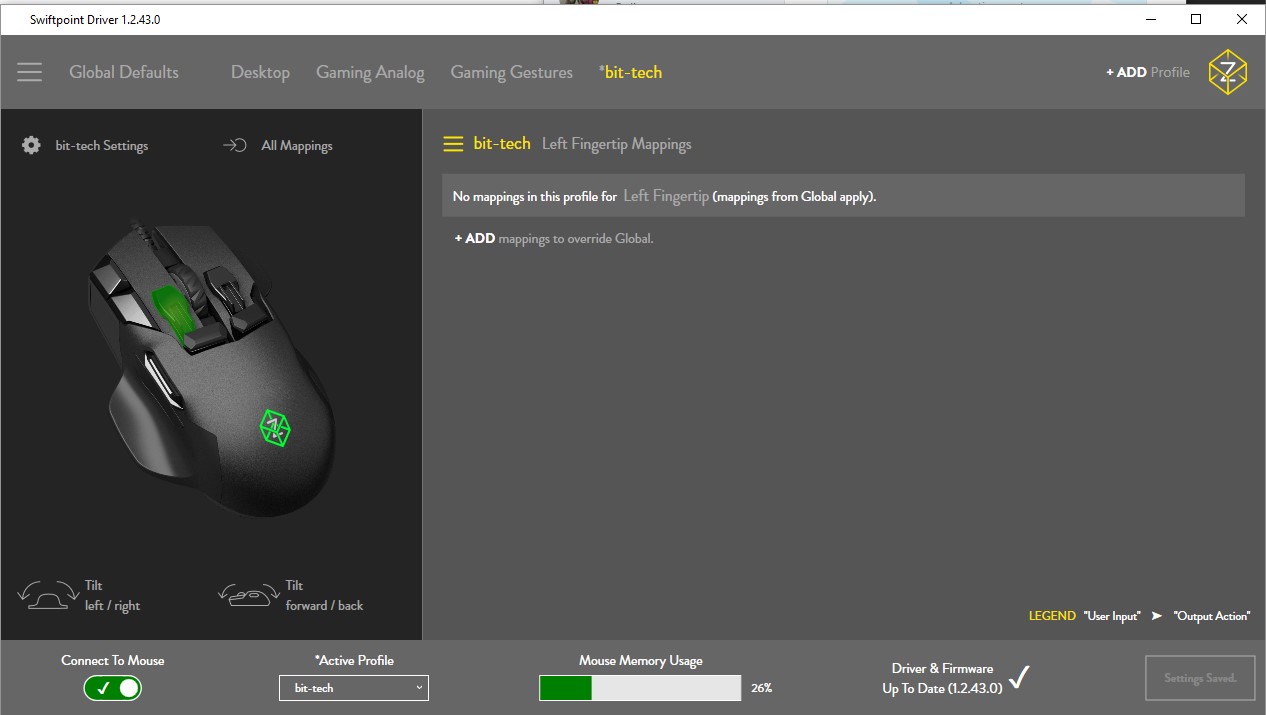Viewport: 1266px width, 715px height.
Task: Click the Left Fingertip link in the message
Action: [x=666, y=196]
